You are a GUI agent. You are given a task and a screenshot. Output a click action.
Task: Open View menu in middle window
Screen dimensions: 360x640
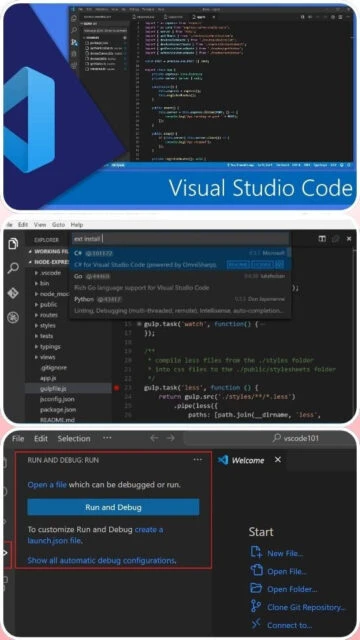(40, 224)
